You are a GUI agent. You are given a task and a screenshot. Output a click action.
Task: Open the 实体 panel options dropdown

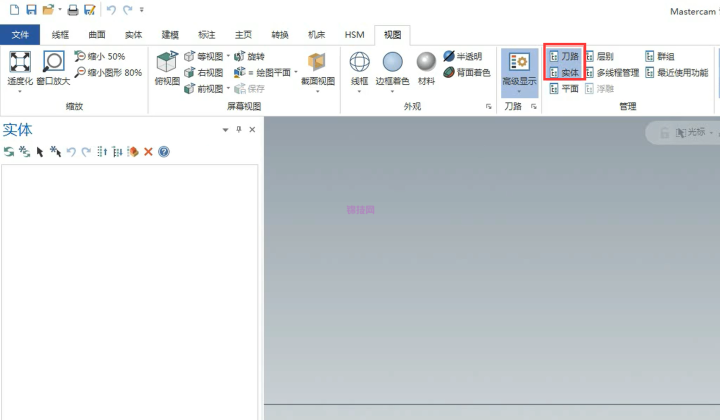pyautogui.click(x=225, y=130)
